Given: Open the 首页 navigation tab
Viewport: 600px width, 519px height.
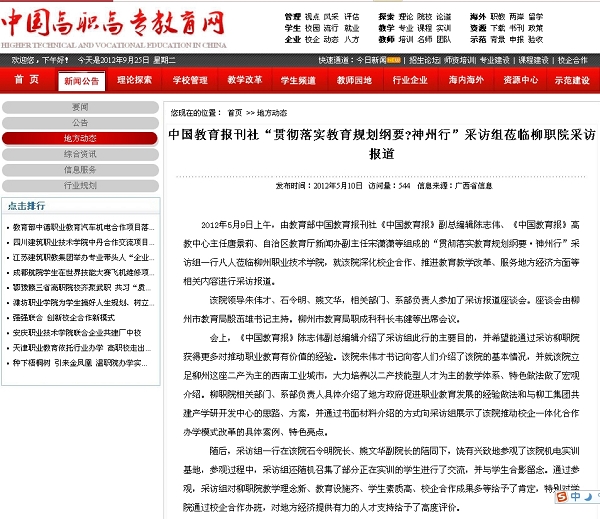Looking at the screenshot, I should point(27,80).
